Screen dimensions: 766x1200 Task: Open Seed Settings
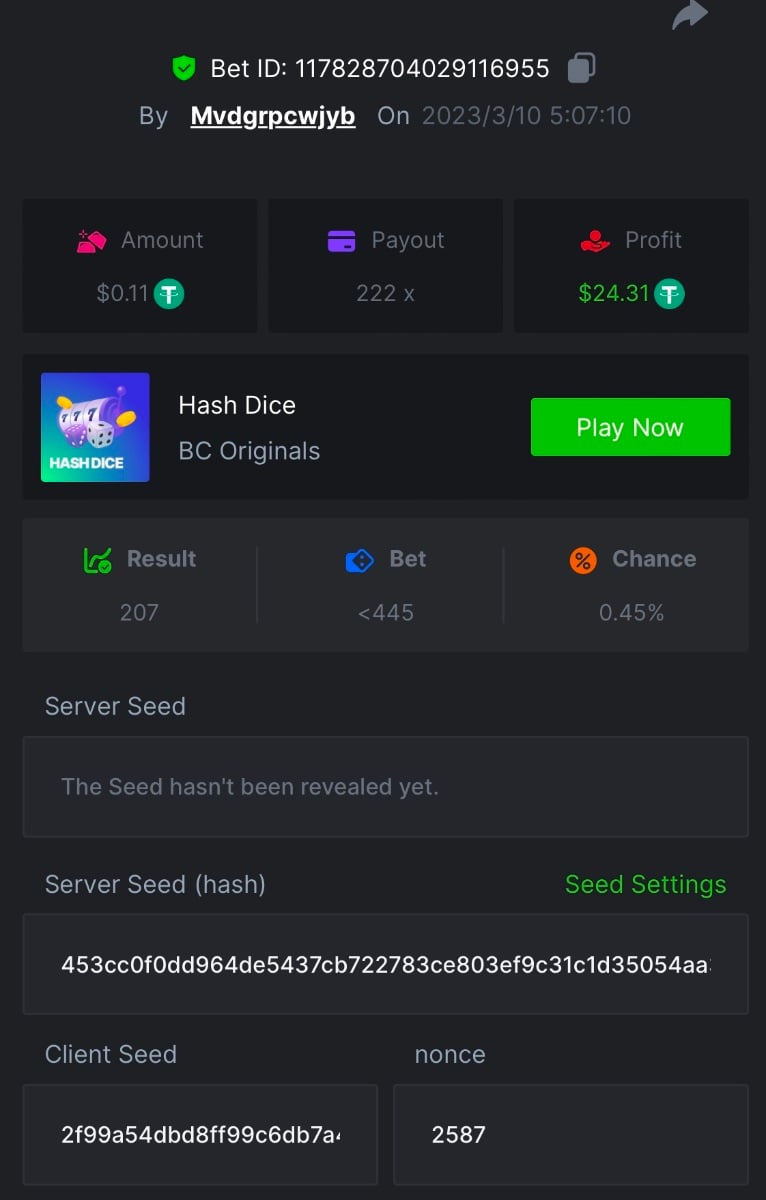pyautogui.click(x=645, y=884)
